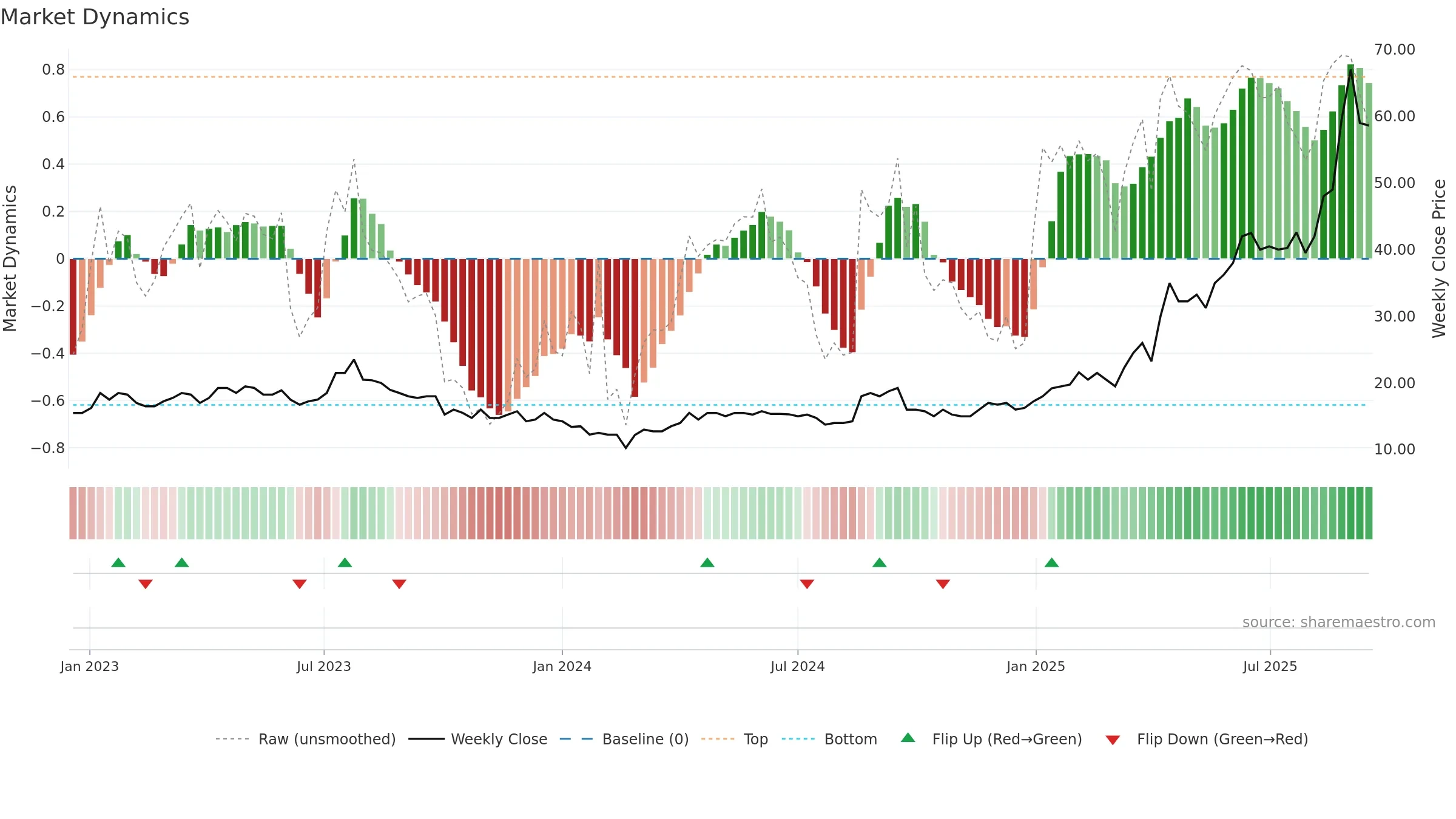Viewport: 1456px width, 819px height.
Task: Click the Jan 2023 x-axis label
Action: [x=90, y=666]
